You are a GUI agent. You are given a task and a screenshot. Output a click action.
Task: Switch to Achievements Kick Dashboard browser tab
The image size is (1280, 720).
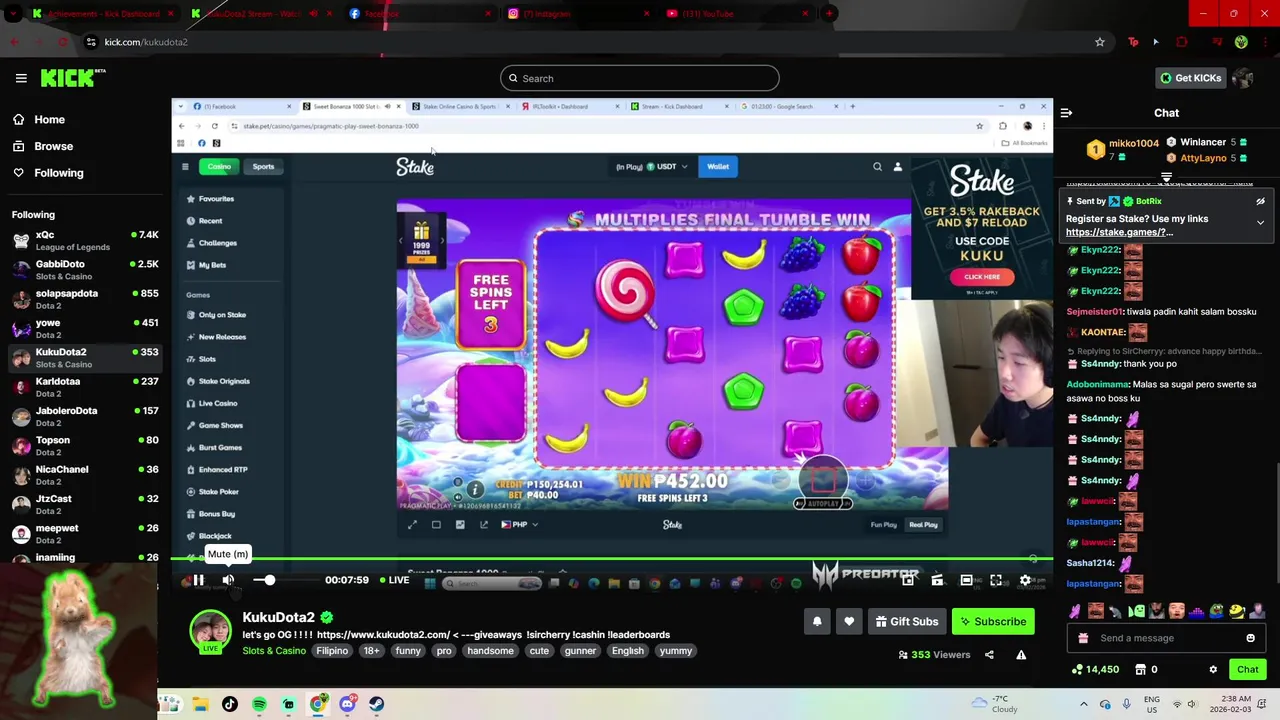[102, 13]
